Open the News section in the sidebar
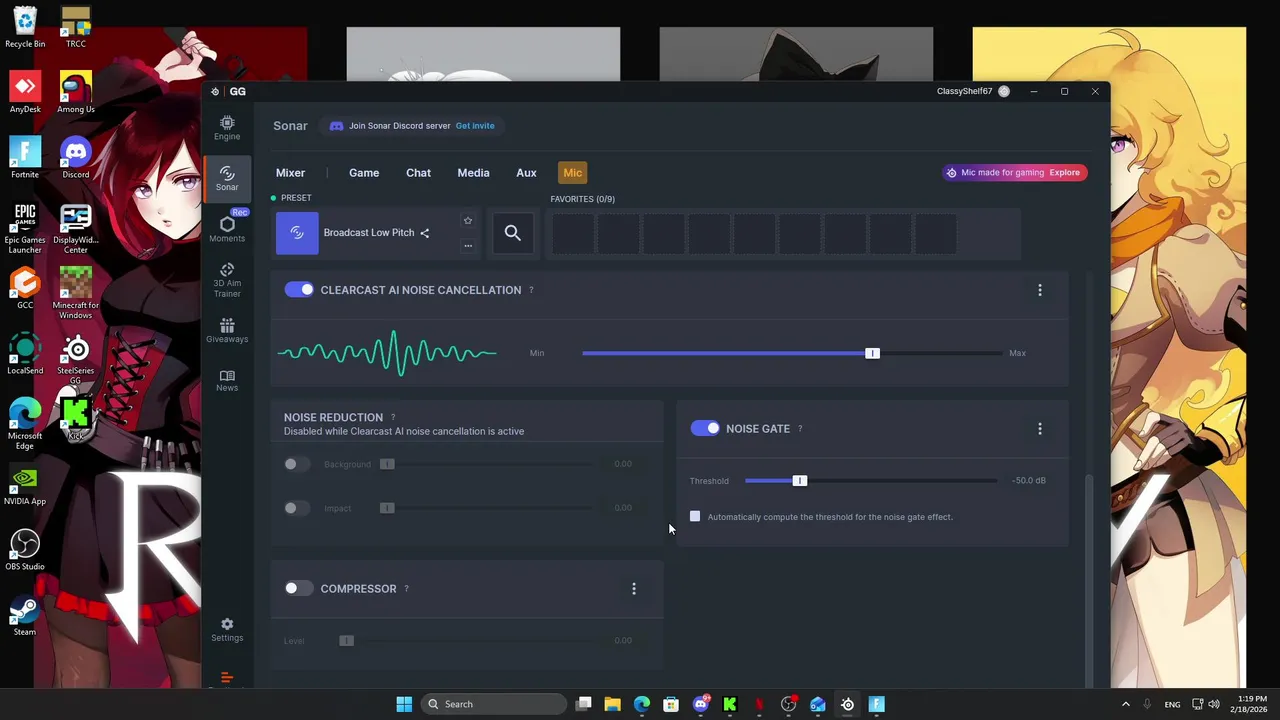 [x=227, y=380]
